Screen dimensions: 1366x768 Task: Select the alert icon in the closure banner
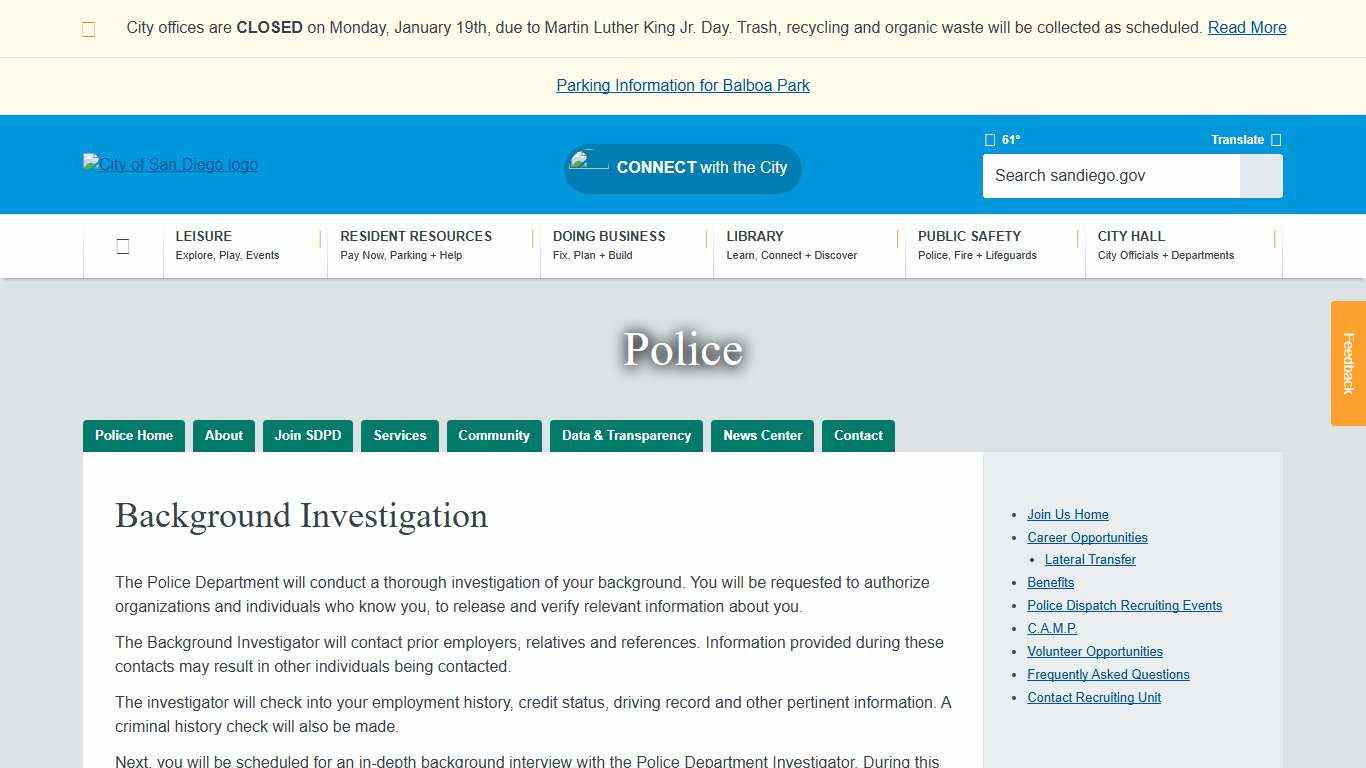pyautogui.click(x=88, y=28)
